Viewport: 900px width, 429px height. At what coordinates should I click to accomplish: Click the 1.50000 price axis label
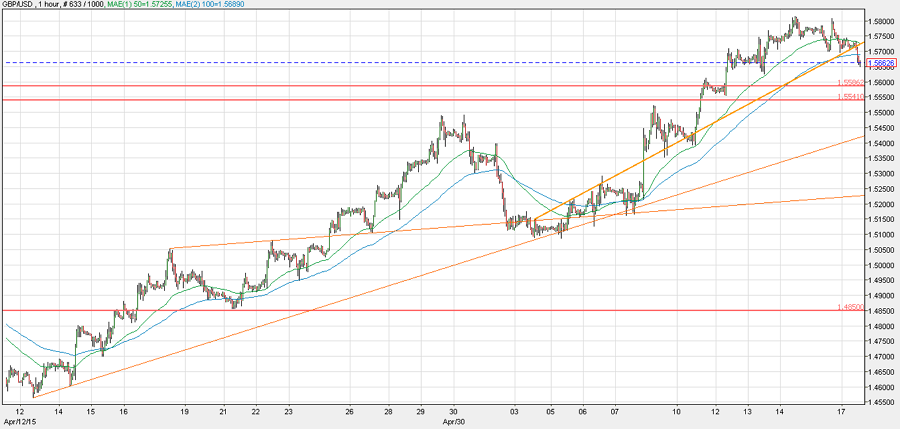coord(882,265)
